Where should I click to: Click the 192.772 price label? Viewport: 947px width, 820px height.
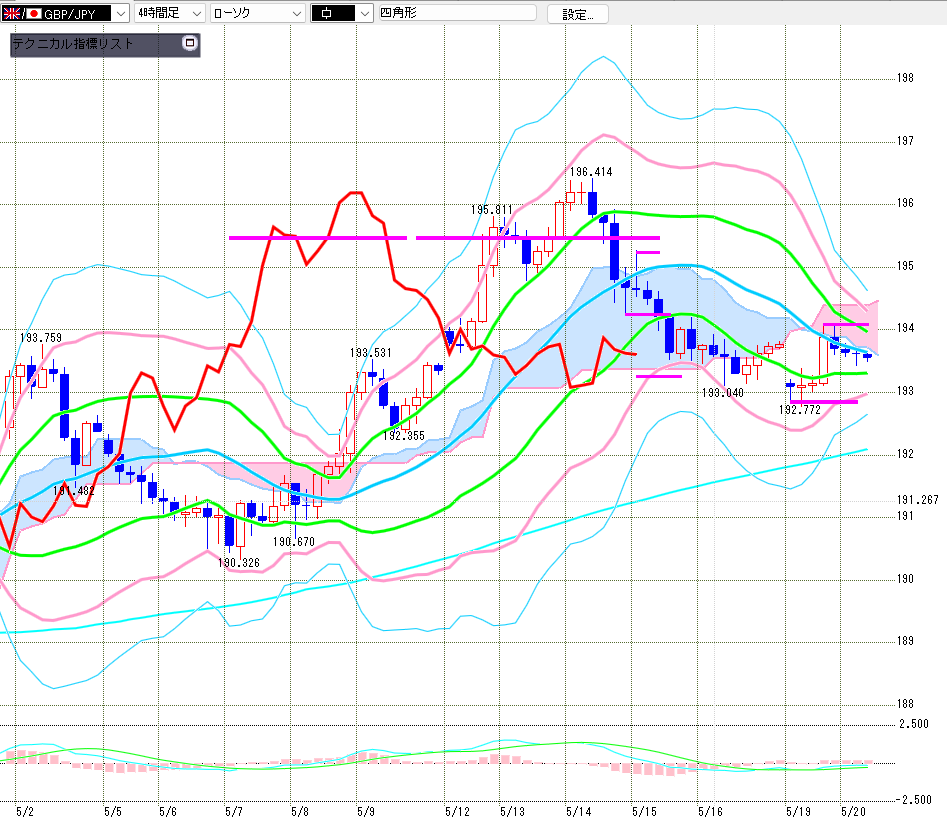[800, 410]
